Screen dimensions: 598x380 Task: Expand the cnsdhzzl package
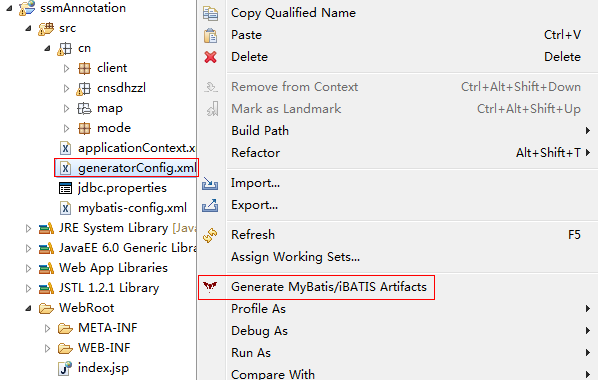pos(66,89)
